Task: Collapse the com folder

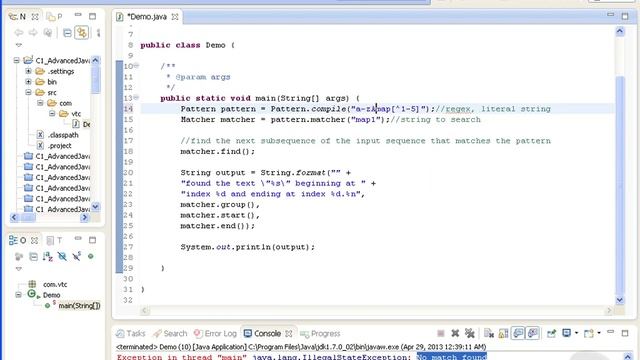Action: pos(40,103)
